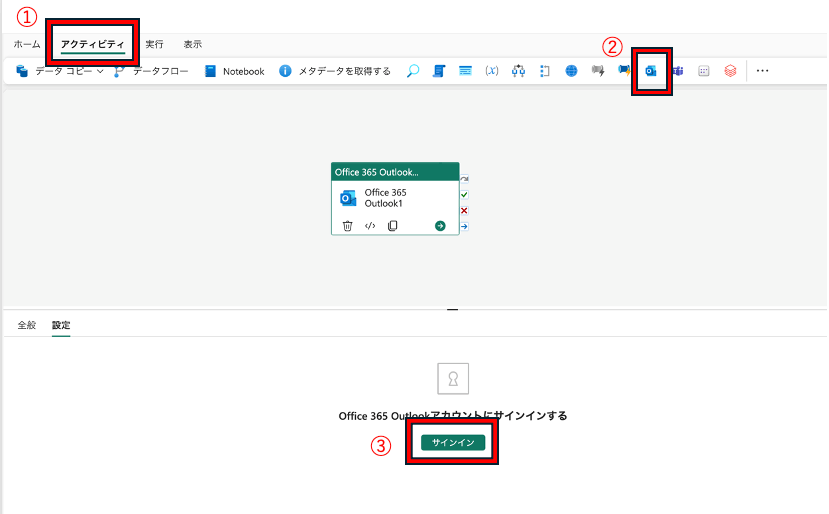Add an If condition activity from the toolbar
Screen dimensions: 829x514
coord(518,71)
